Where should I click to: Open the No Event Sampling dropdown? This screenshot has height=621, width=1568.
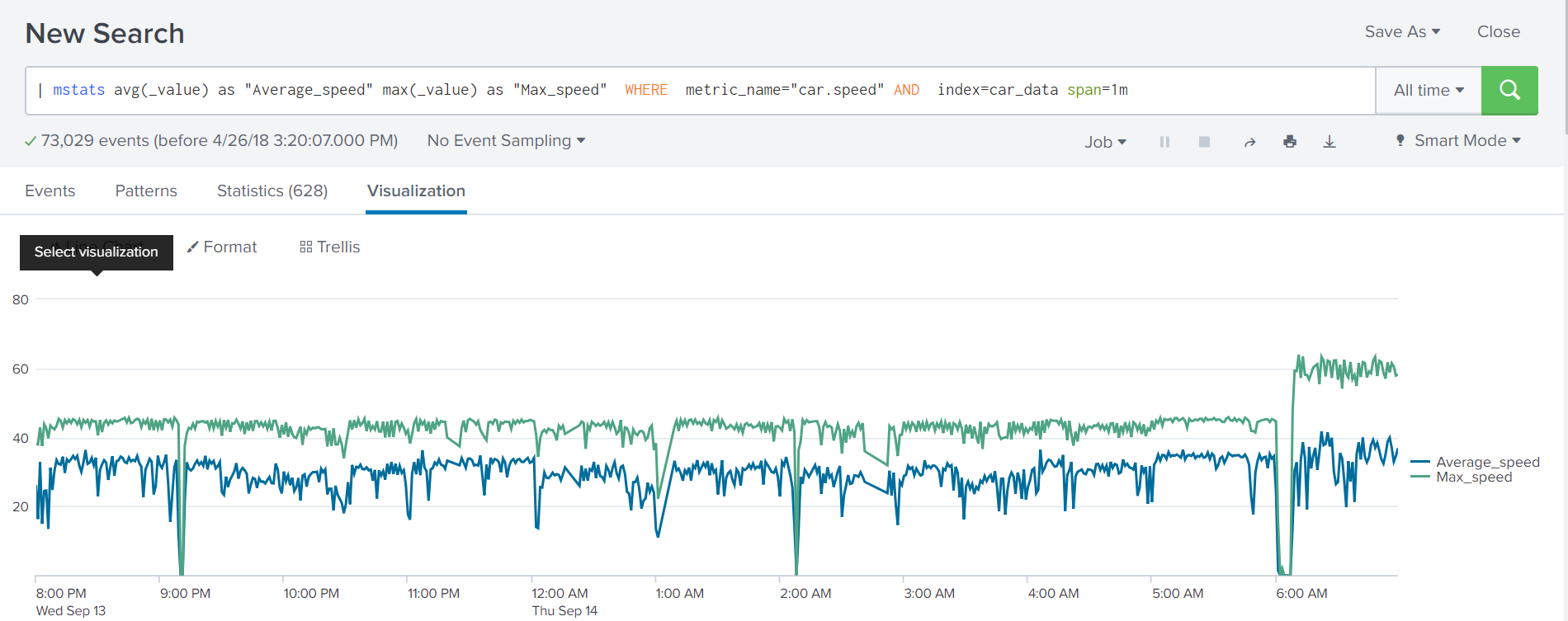(506, 141)
